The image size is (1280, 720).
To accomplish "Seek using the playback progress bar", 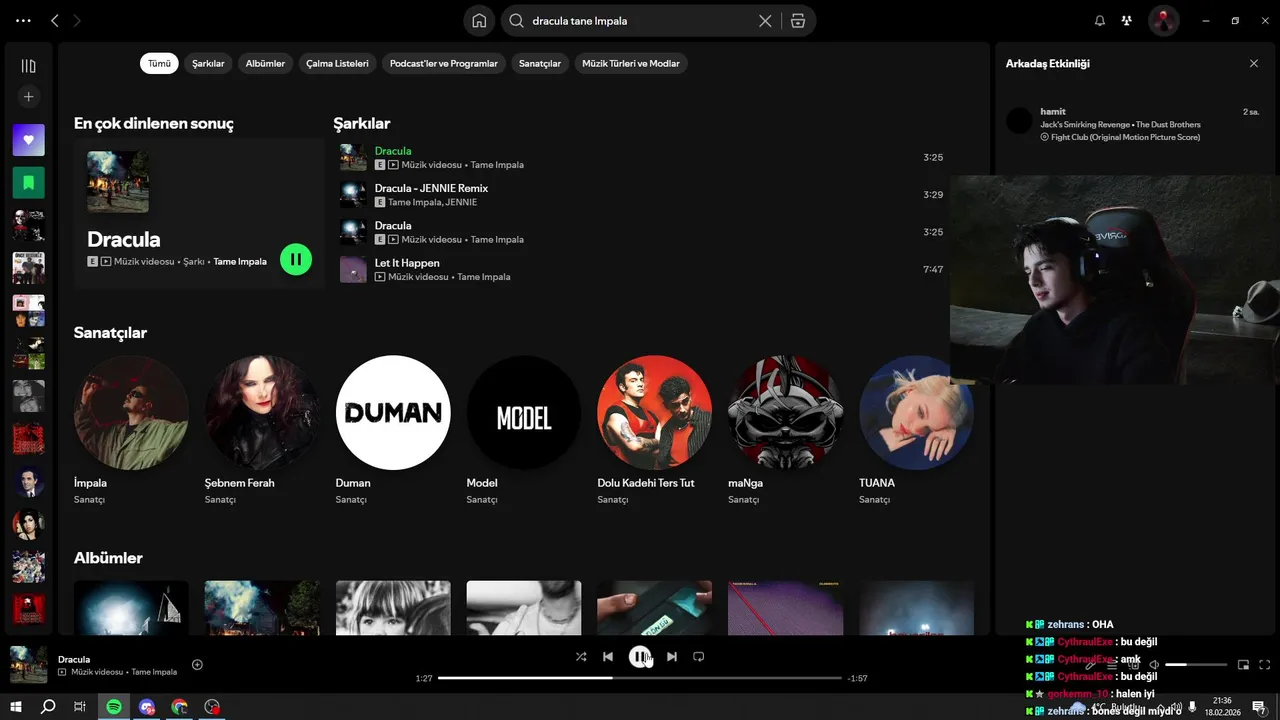I will 640,678.
